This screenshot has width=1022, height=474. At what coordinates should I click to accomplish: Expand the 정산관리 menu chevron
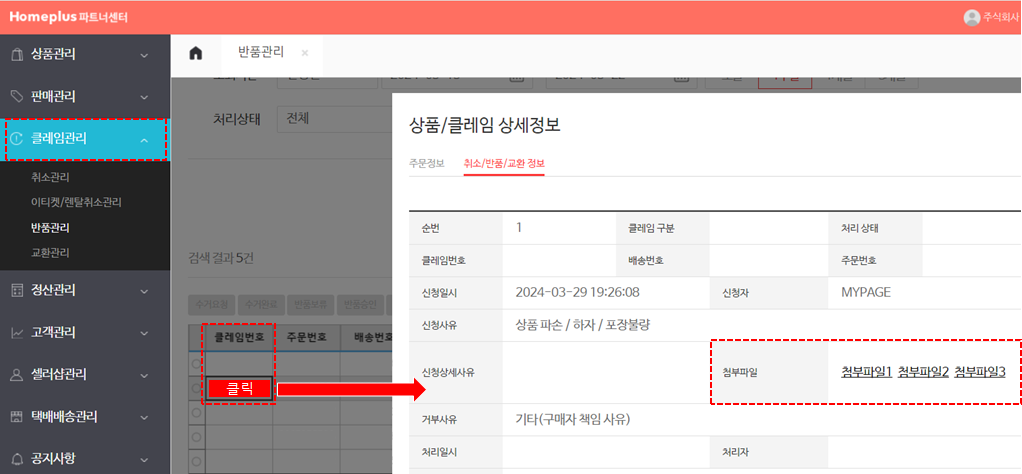click(x=144, y=290)
